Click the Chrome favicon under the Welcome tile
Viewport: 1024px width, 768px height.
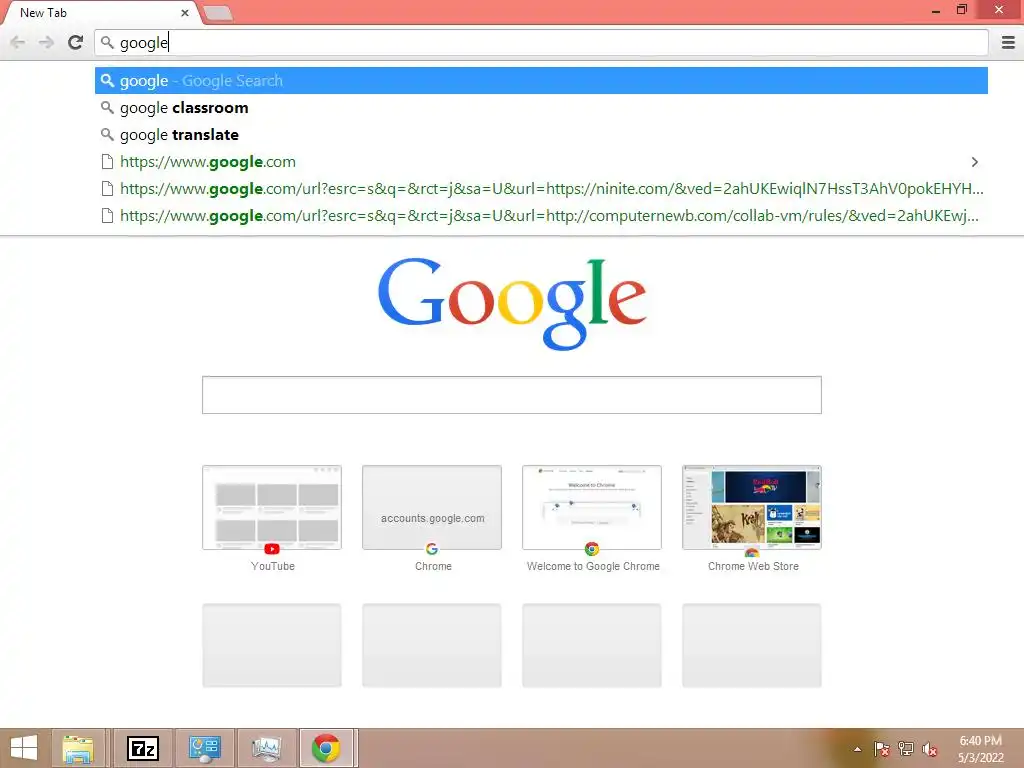coord(592,549)
